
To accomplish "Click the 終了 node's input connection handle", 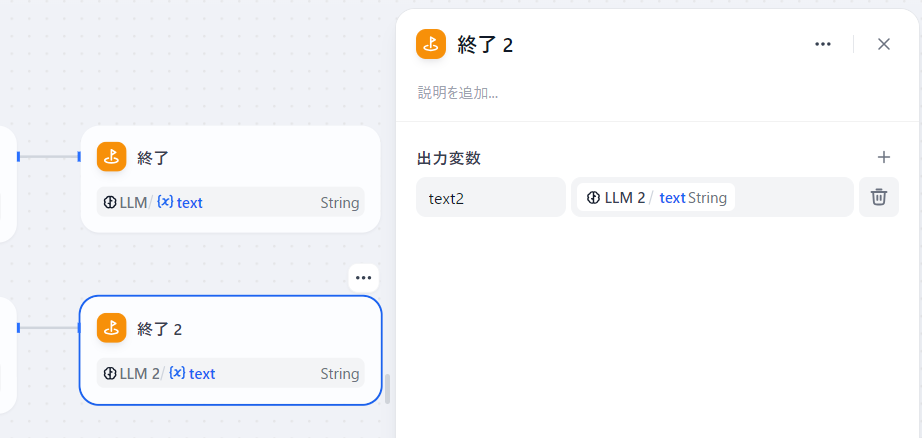I will coord(80,156).
